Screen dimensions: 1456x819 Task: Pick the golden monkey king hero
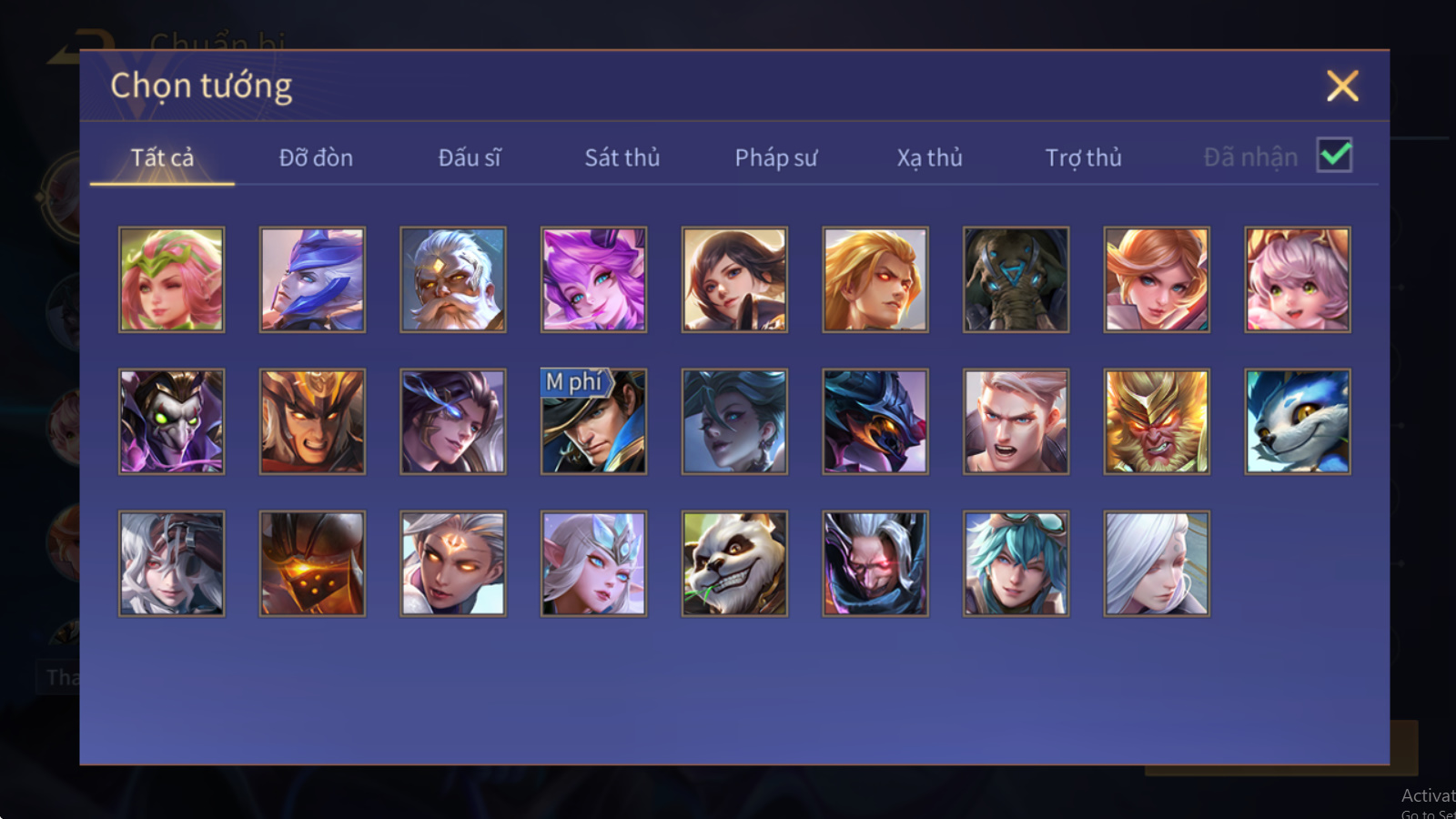click(x=1157, y=421)
